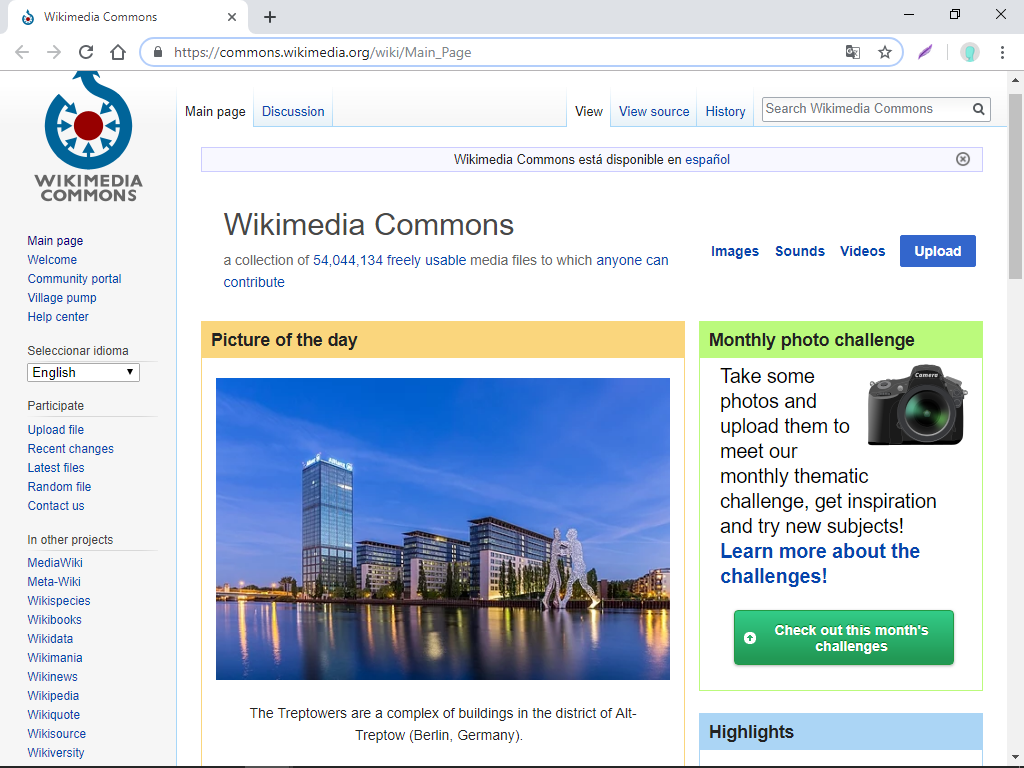Click the freely usable link
Viewport: 1024px width, 768px height.
click(426, 260)
